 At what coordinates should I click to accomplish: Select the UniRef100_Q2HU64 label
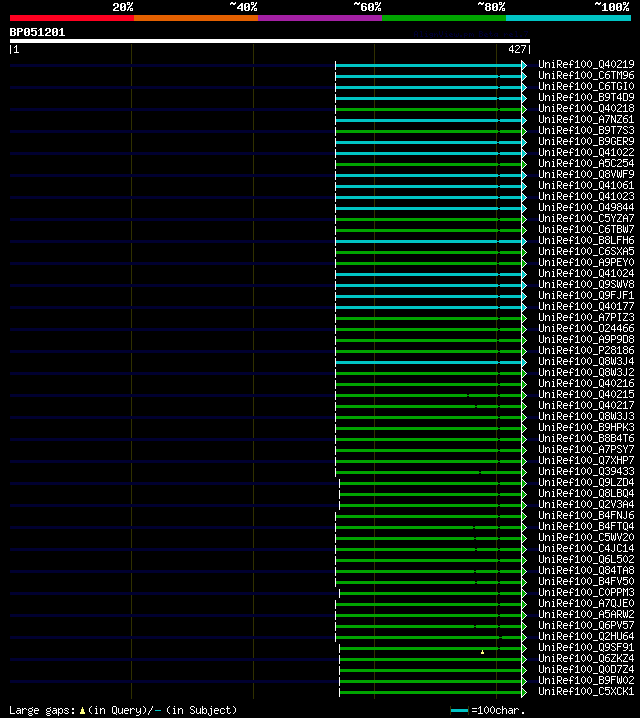(586, 636)
